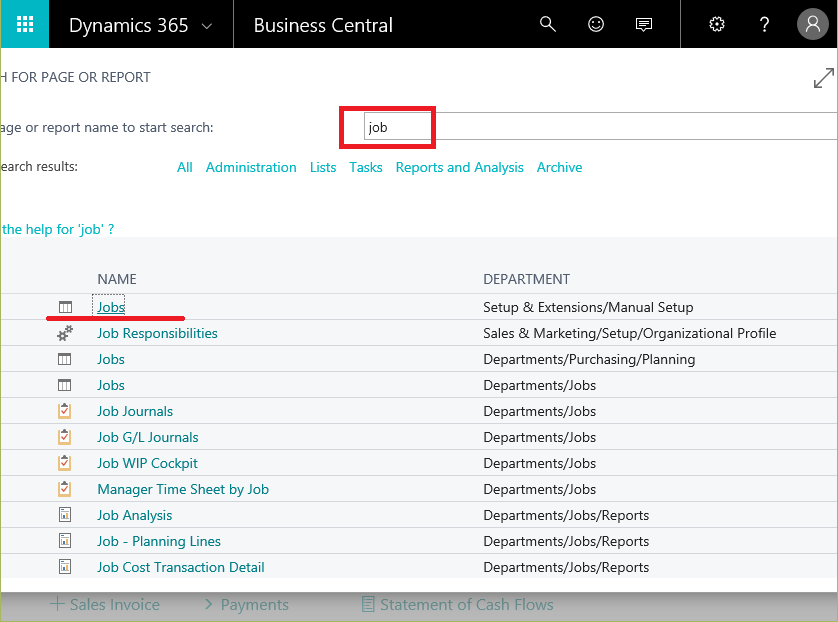Filter results by Administration

[251, 167]
